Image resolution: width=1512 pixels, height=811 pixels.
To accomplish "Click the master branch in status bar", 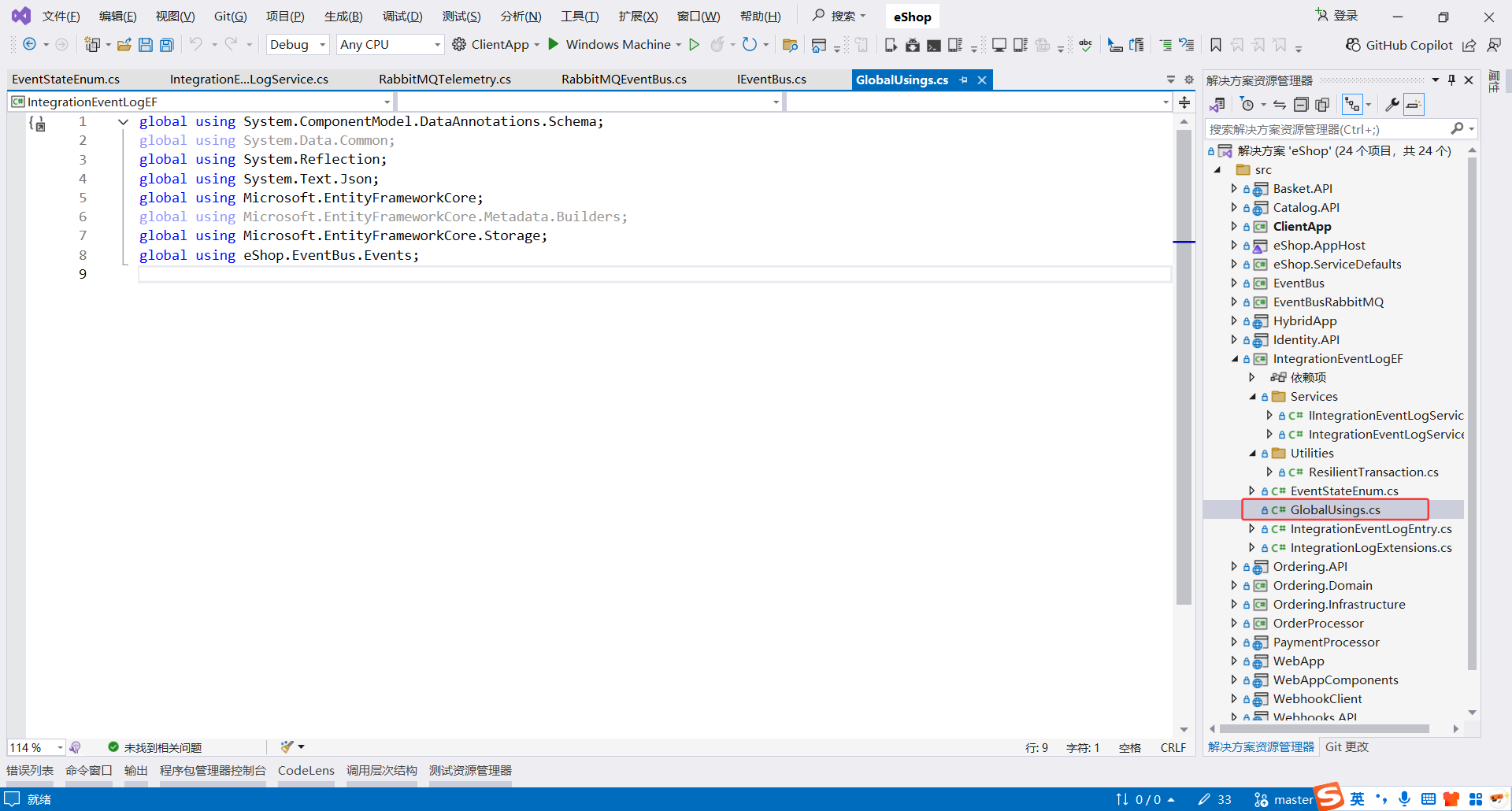I will pos(1284,799).
